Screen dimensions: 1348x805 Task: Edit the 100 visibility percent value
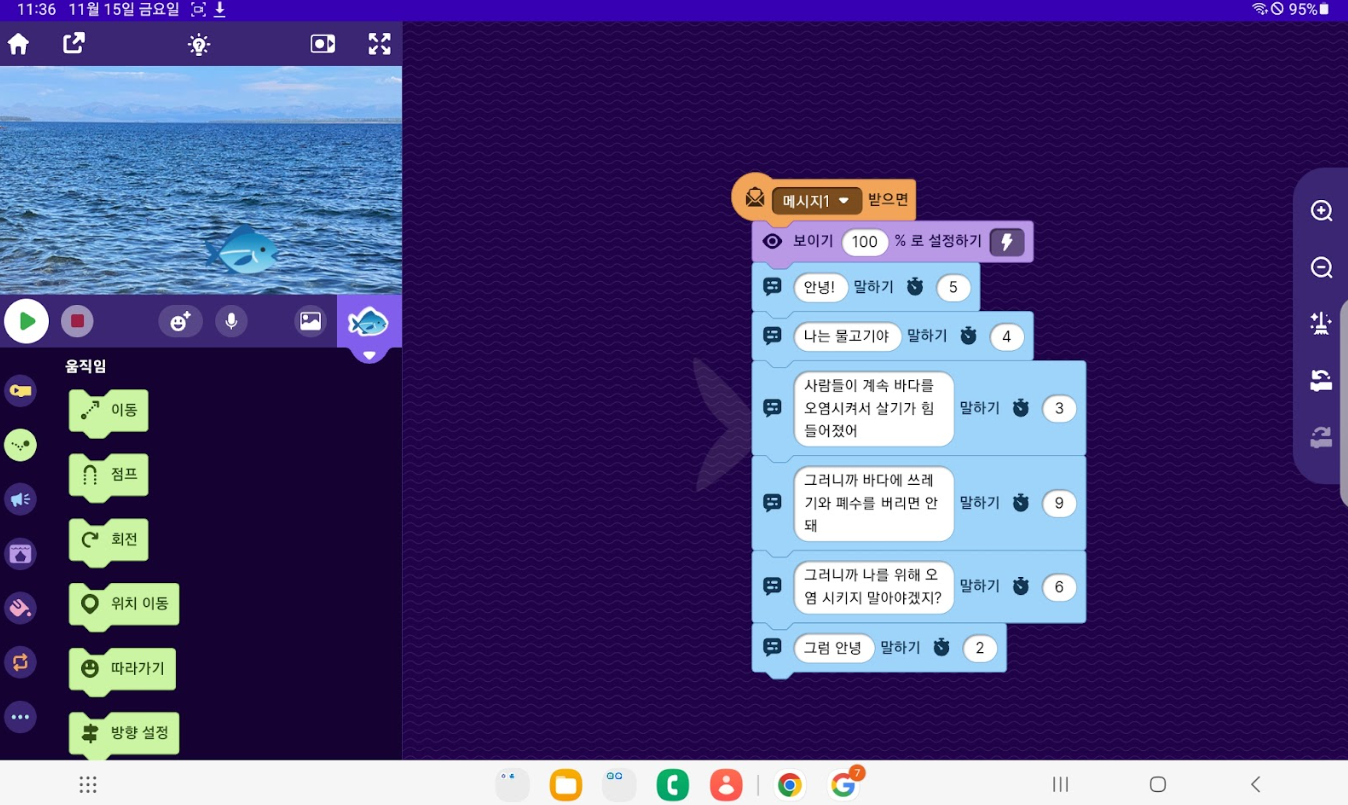pyautogui.click(x=865, y=242)
